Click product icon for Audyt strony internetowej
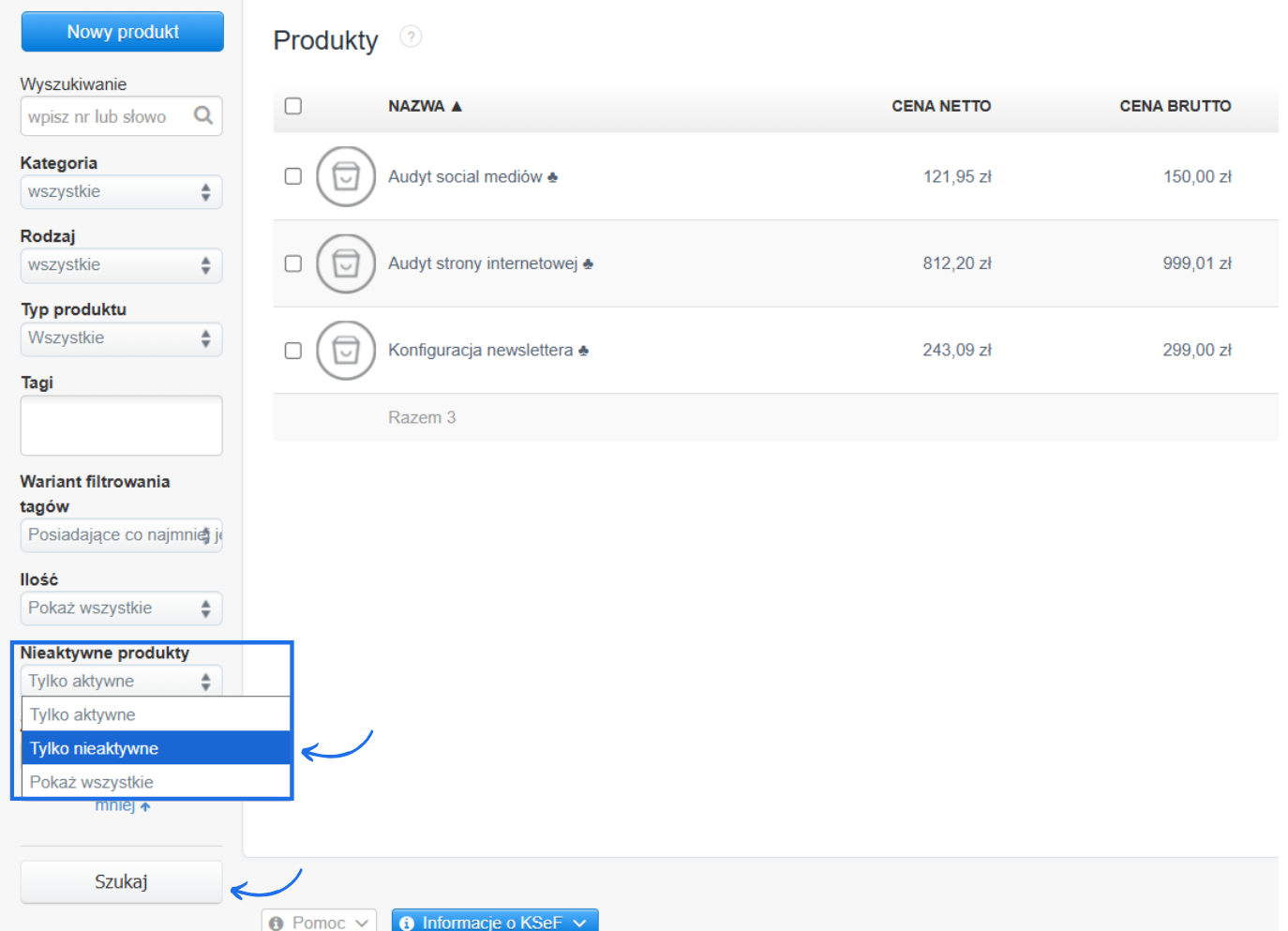 click(x=346, y=263)
